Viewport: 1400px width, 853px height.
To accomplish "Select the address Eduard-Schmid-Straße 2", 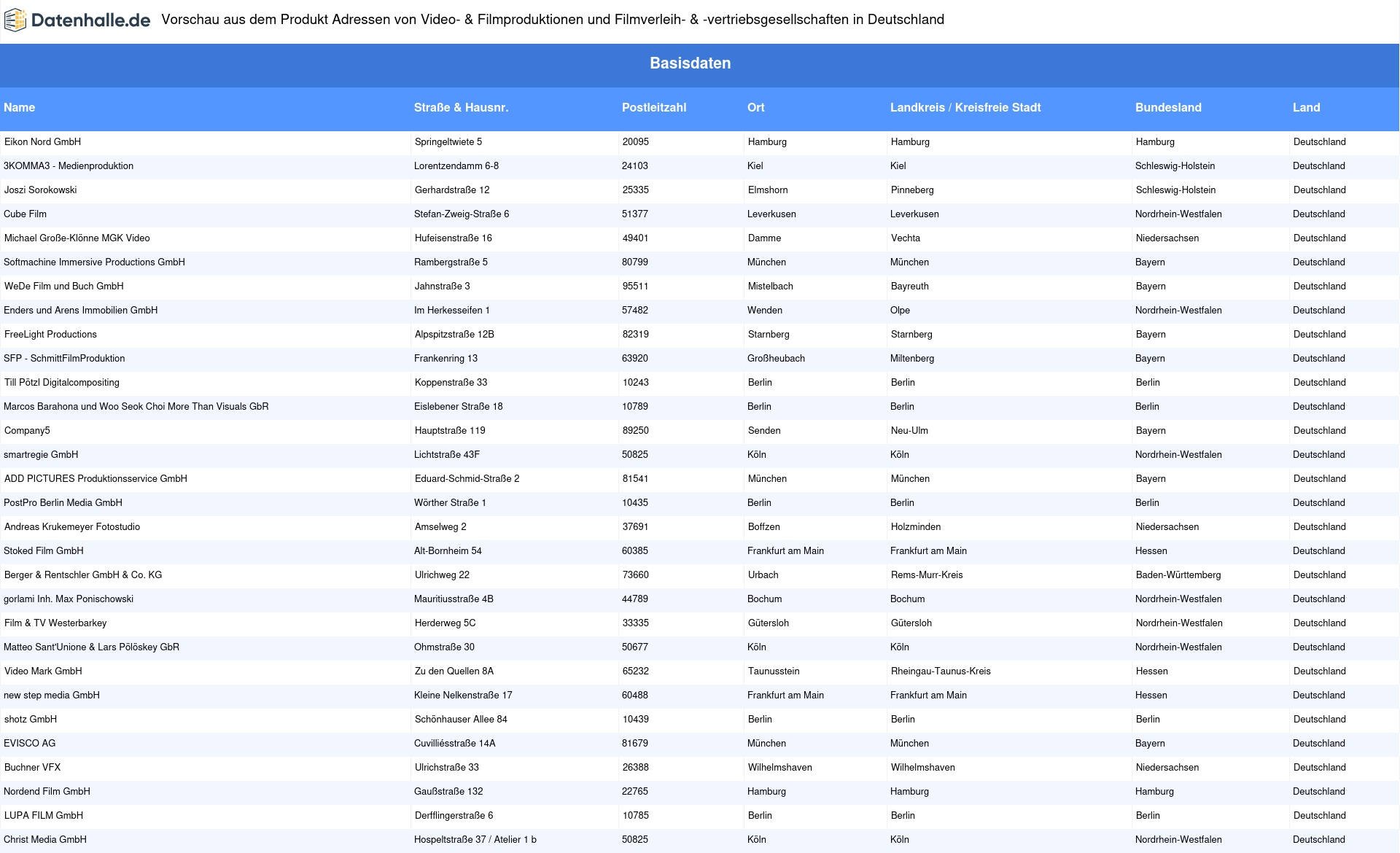I will point(467,479).
